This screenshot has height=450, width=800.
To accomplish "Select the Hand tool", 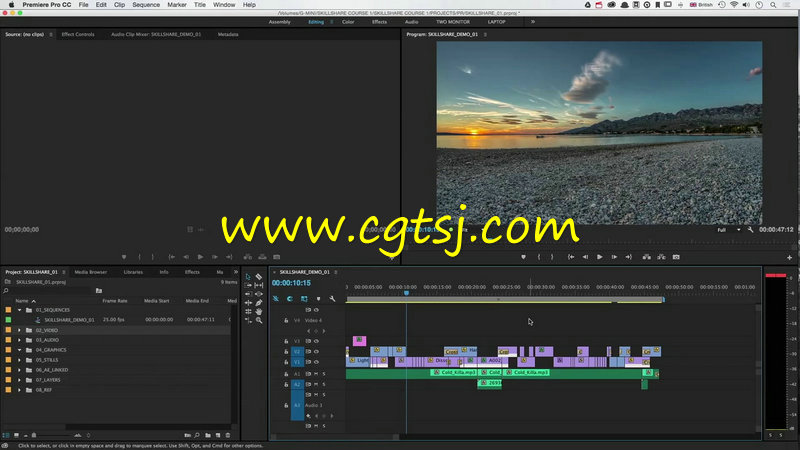I will click(259, 311).
